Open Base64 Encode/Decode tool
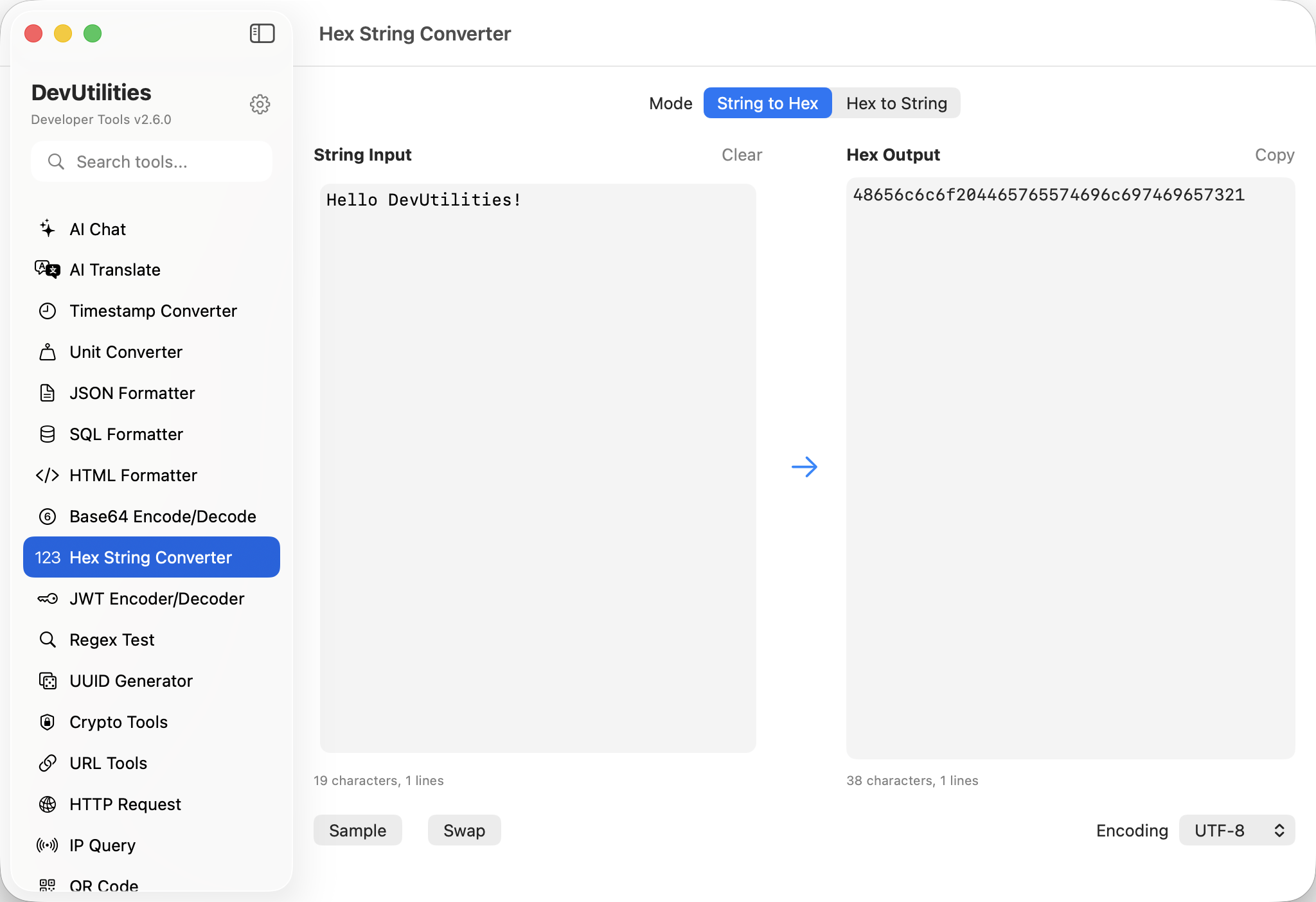The image size is (1316, 902). tap(163, 517)
